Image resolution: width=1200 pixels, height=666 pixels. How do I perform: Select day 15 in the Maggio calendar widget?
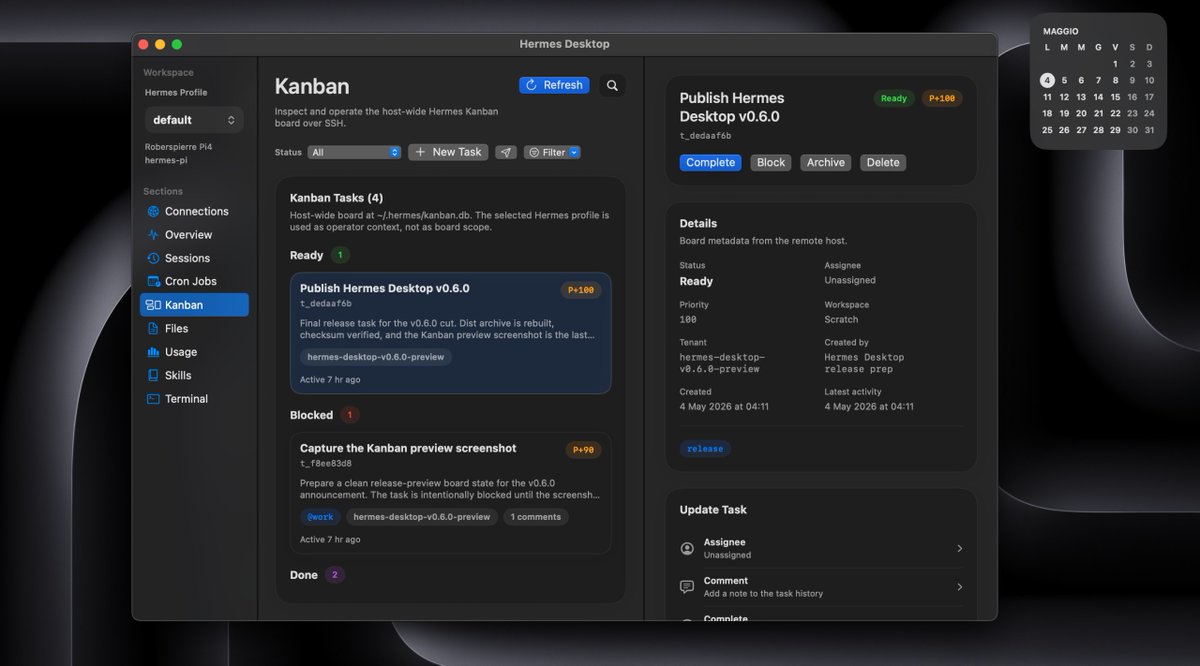coord(1115,97)
